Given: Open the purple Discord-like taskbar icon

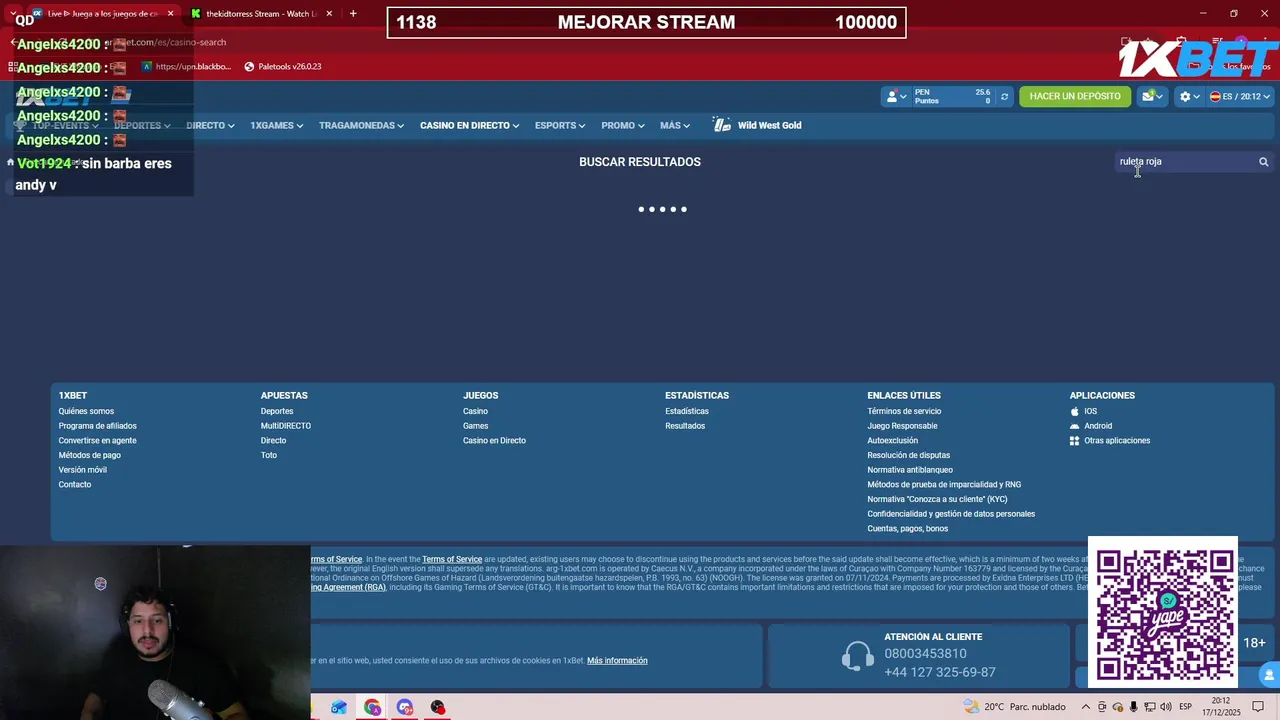Looking at the screenshot, I should (x=405, y=707).
